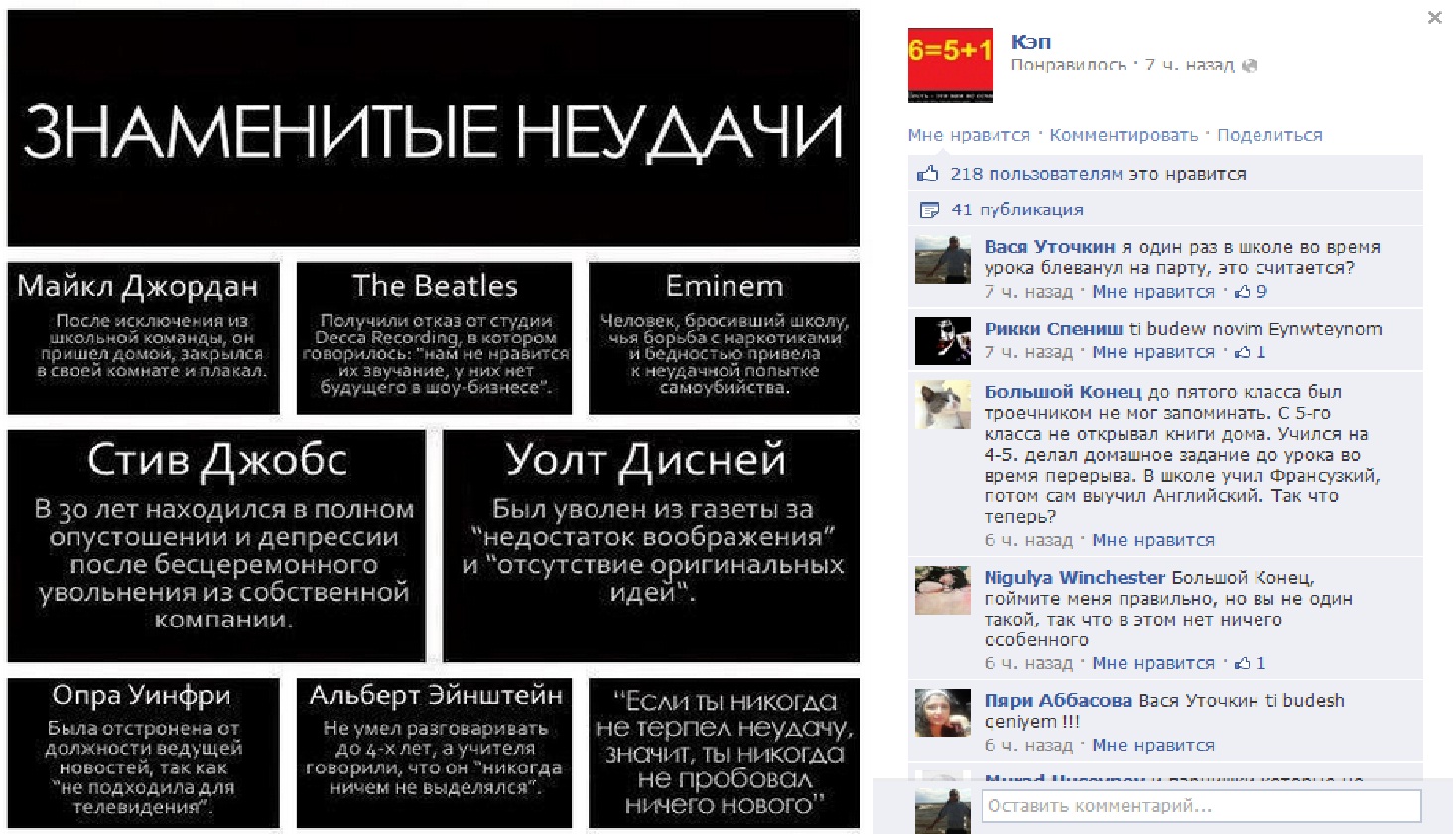
Task: Click the Поделиться link
Action: pos(1269,135)
